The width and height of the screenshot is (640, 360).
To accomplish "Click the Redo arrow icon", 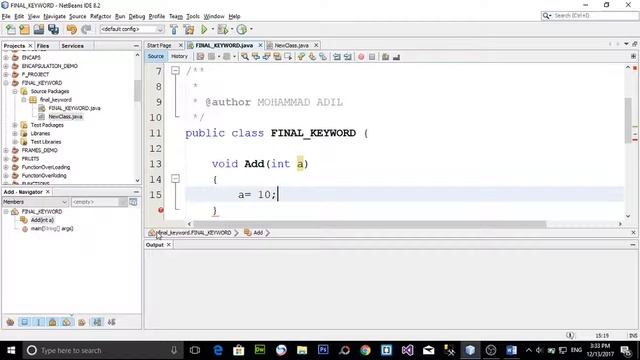I will (x=86, y=29).
